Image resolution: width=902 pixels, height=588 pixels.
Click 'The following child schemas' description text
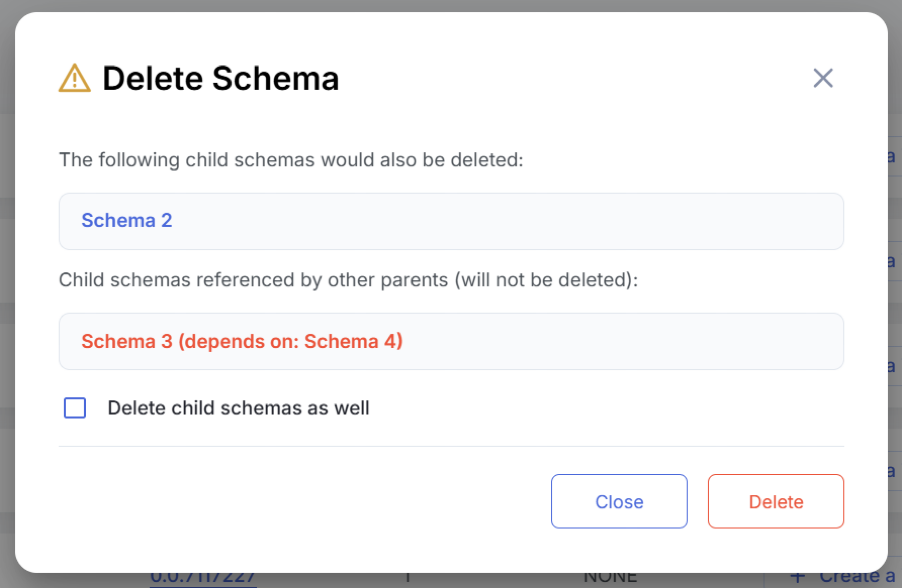[291, 160]
